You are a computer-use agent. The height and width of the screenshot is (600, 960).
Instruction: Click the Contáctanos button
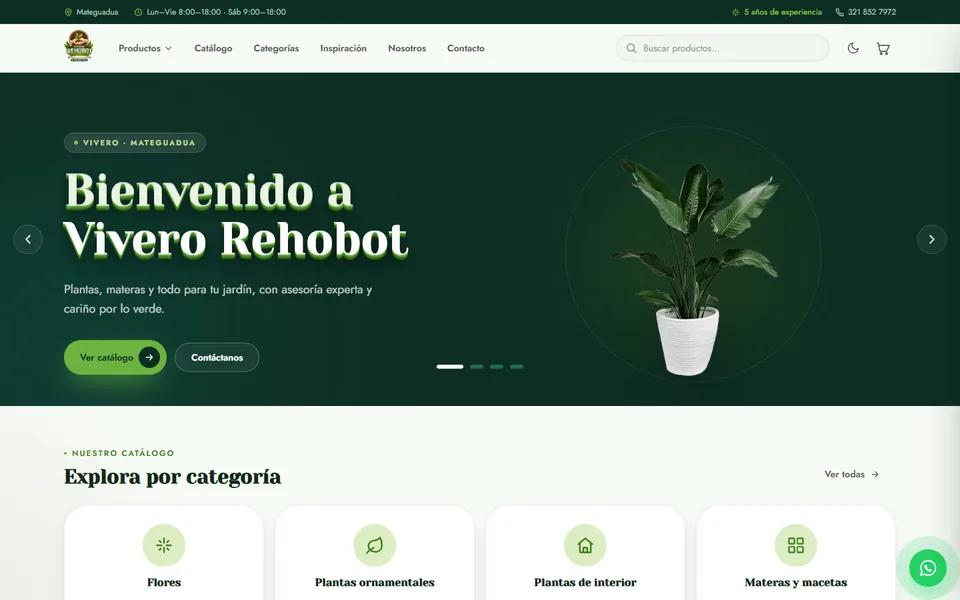217,358
